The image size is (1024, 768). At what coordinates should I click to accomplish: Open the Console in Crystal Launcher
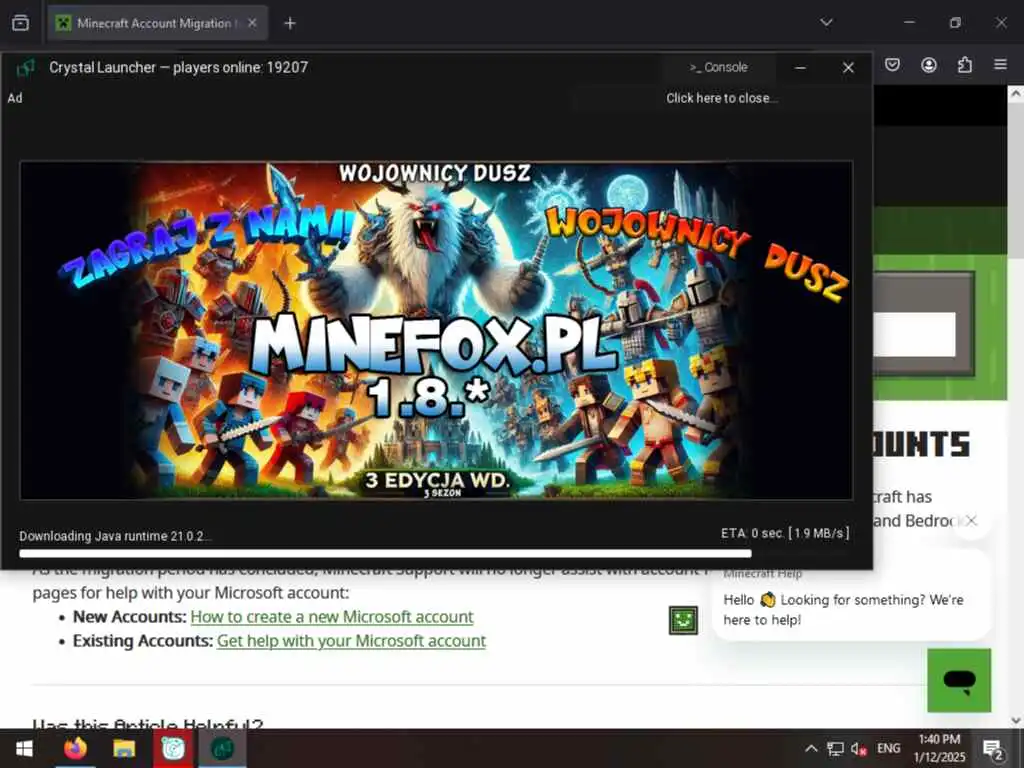(718, 67)
